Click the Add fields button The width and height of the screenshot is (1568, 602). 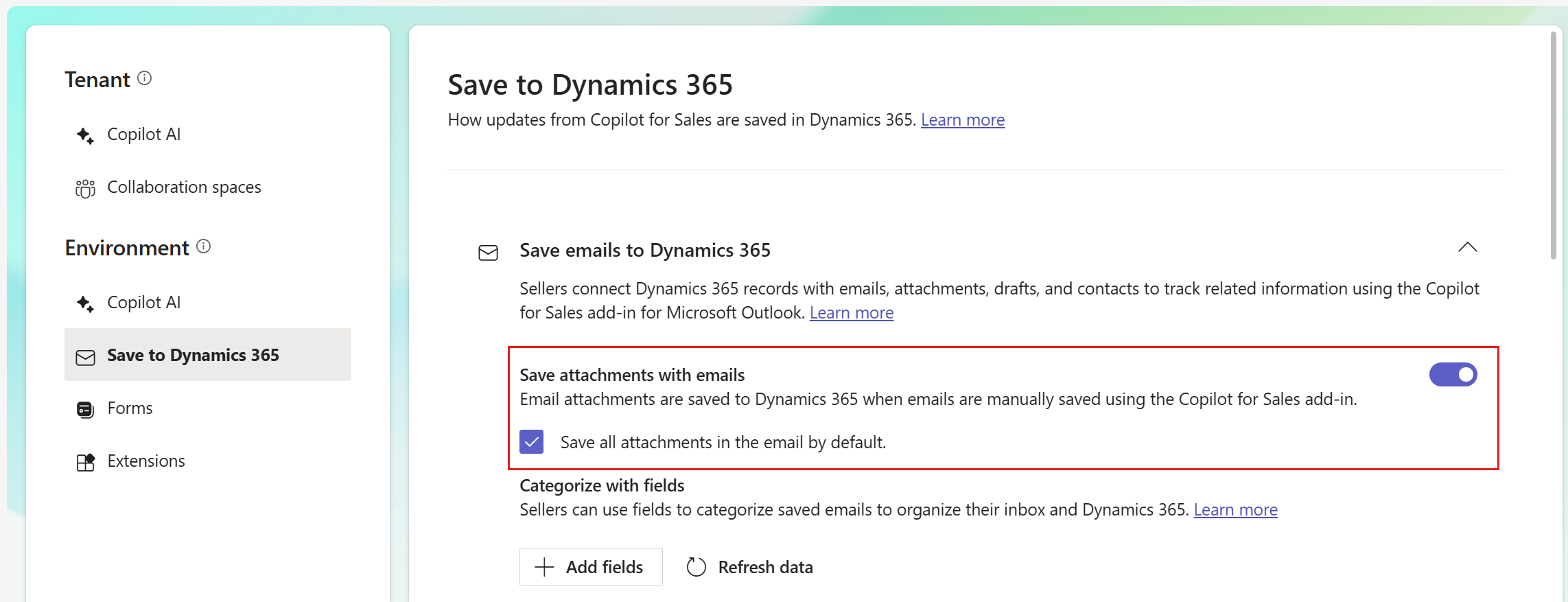[x=591, y=567]
